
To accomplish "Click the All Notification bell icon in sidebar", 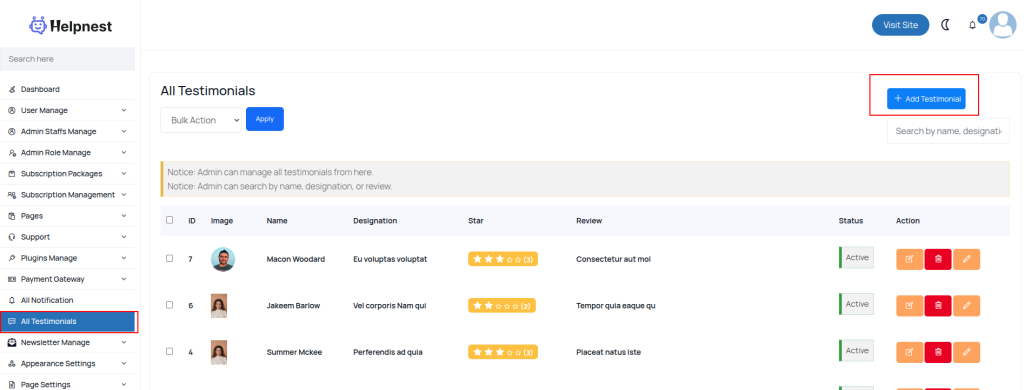I will pos(12,301).
